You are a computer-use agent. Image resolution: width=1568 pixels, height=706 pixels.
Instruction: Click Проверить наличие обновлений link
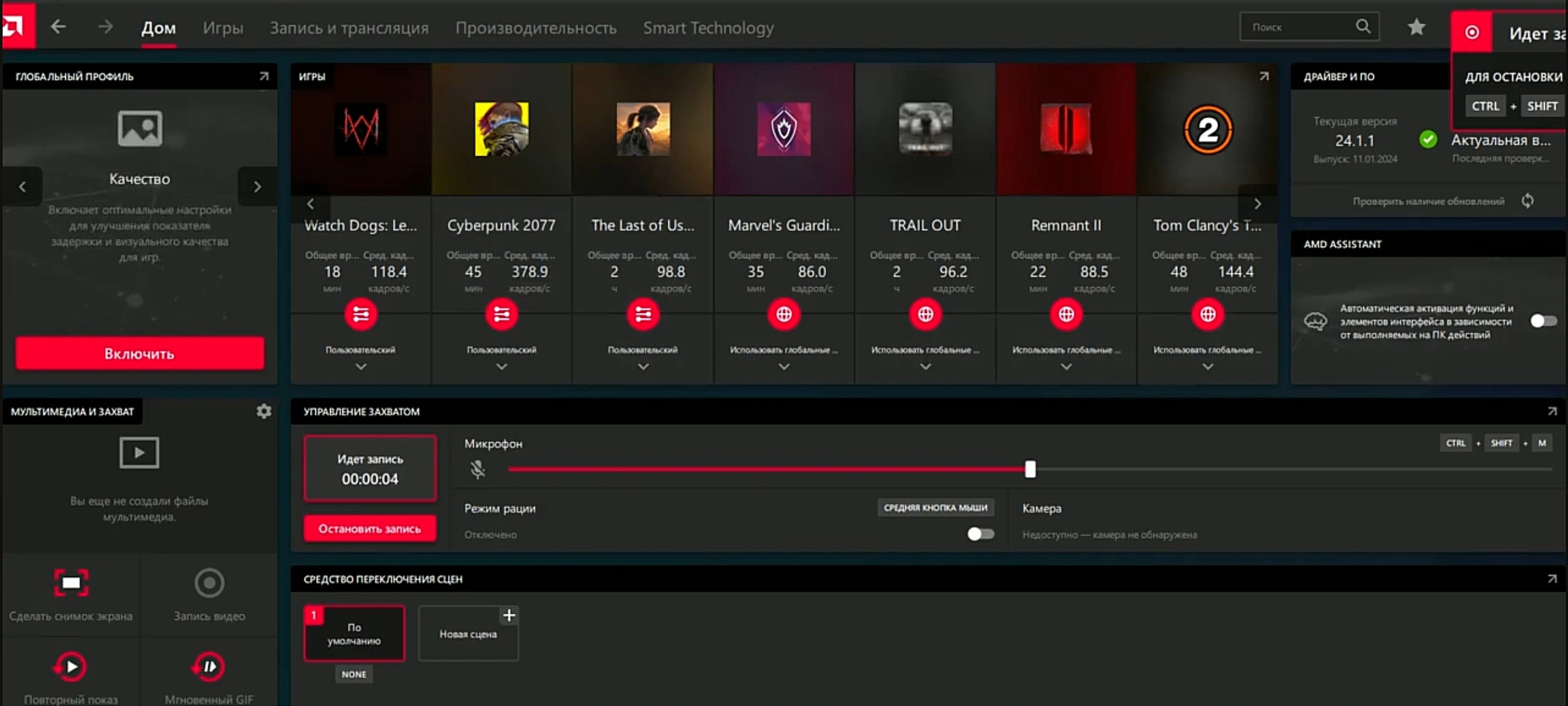(x=1429, y=201)
